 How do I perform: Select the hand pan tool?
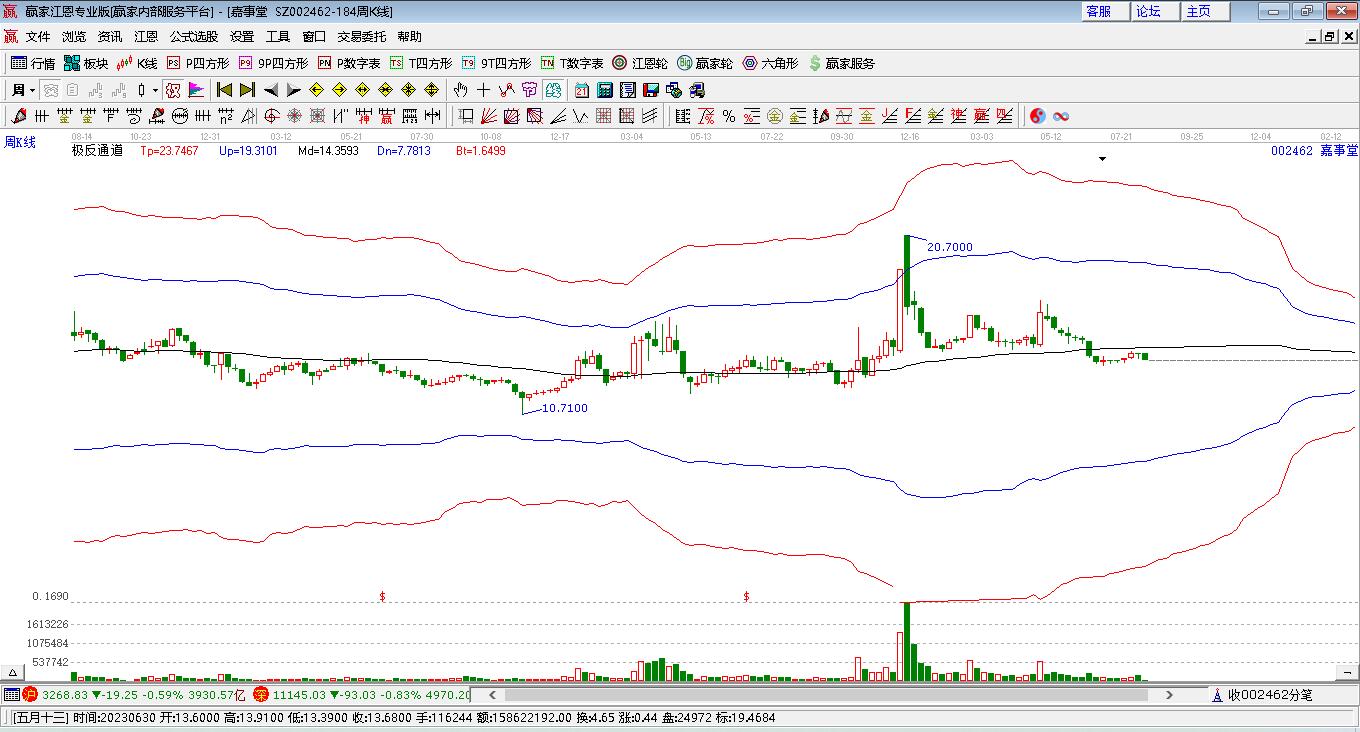pyautogui.click(x=462, y=90)
